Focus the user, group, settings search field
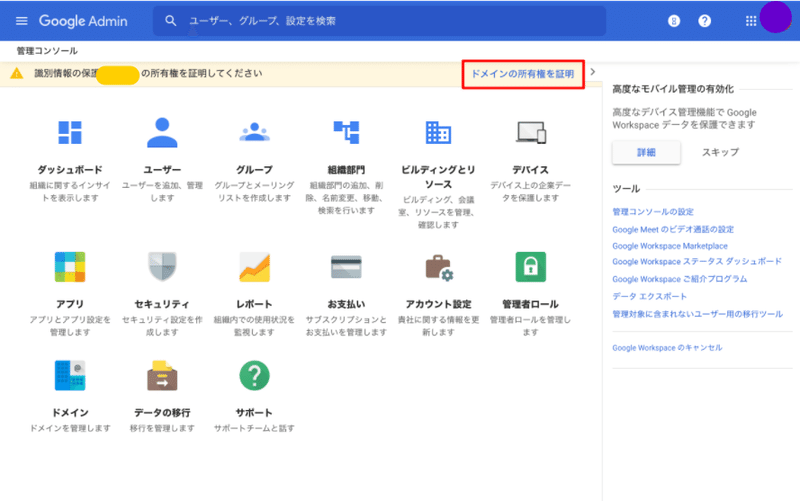The image size is (800, 501). click(x=379, y=21)
